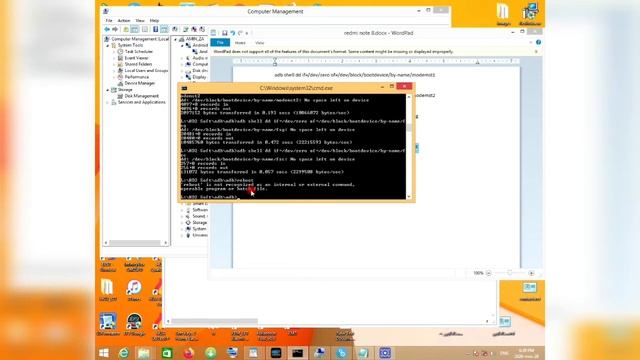This screenshot has height=360, width=640.
Task: Click Computer Management horizontal tree scrollbar
Action: 136,243
